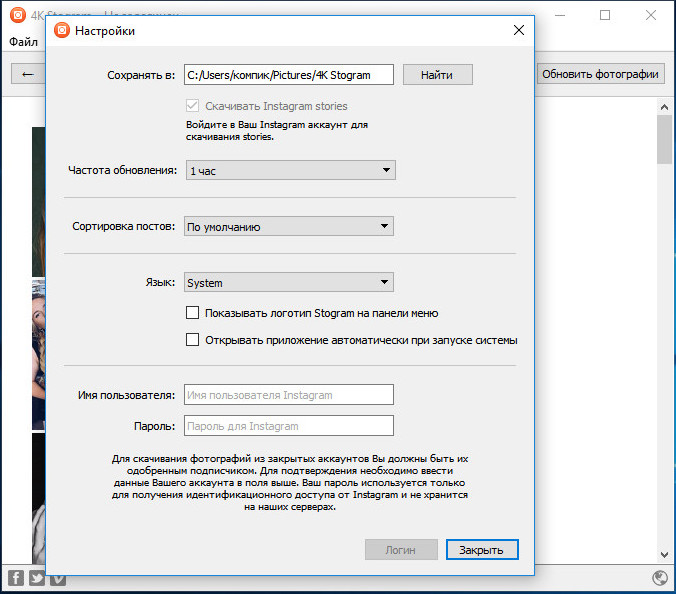676x594 pixels.
Task: Click the Twitter icon in main window footer
Action: (x=37, y=578)
